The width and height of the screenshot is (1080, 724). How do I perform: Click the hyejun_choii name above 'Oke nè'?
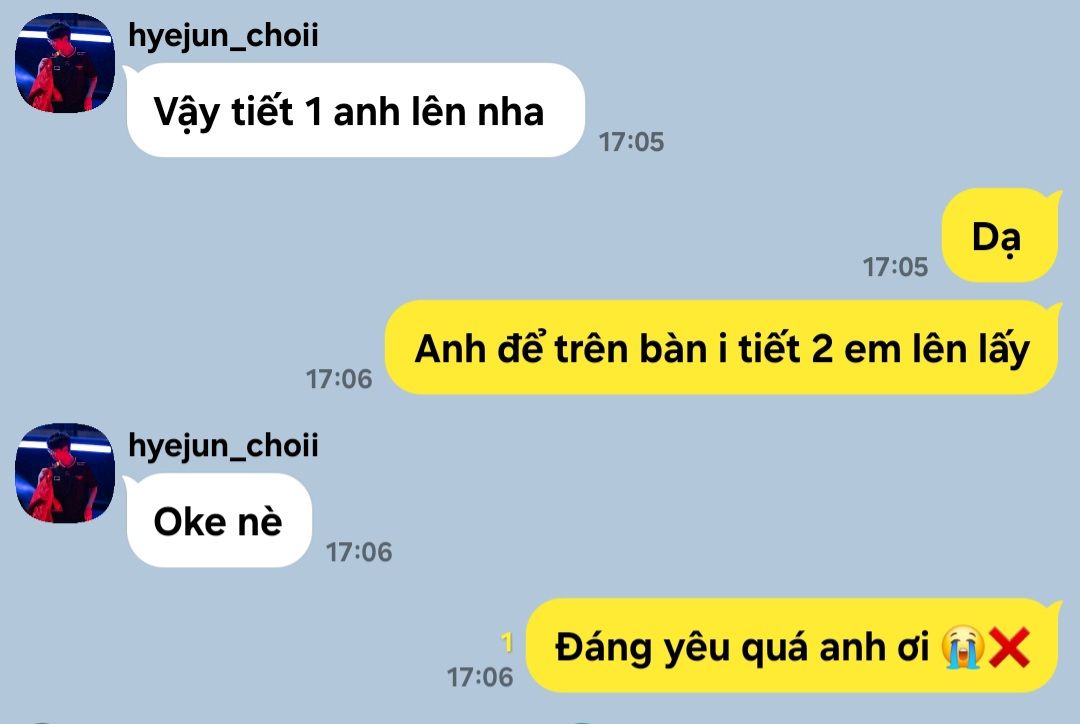[x=223, y=446]
